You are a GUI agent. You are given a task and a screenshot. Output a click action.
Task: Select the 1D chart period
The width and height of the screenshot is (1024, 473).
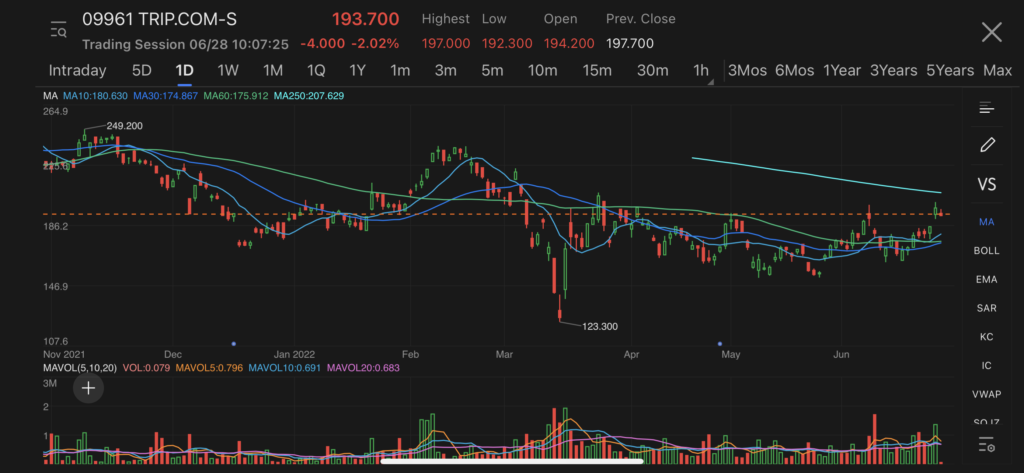(185, 71)
